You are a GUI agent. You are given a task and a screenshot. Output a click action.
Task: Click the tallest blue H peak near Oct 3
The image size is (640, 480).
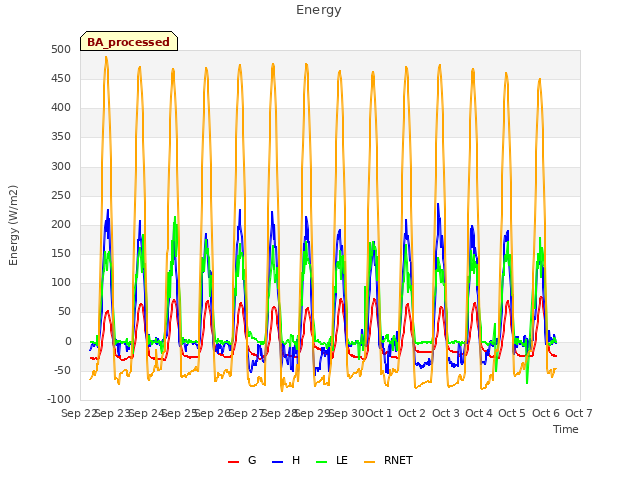(438, 204)
